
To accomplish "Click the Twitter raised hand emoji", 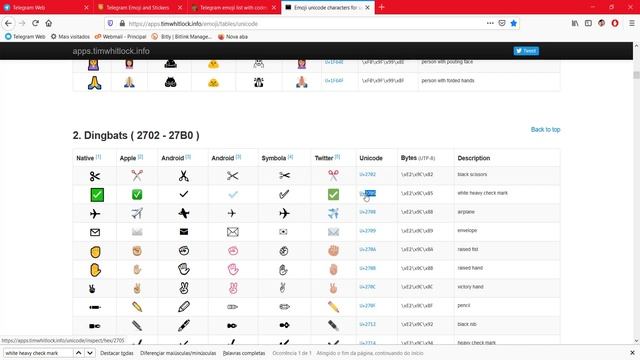I will coord(333,269).
